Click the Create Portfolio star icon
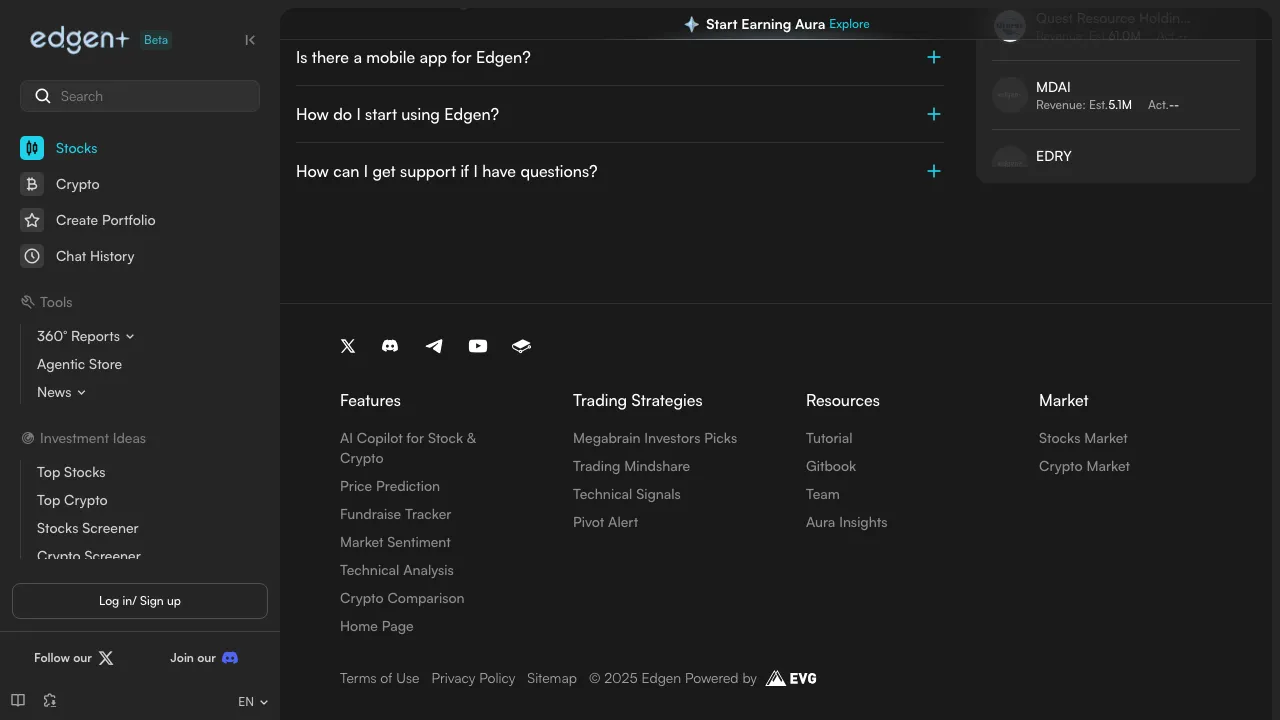 (x=31, y=220)
